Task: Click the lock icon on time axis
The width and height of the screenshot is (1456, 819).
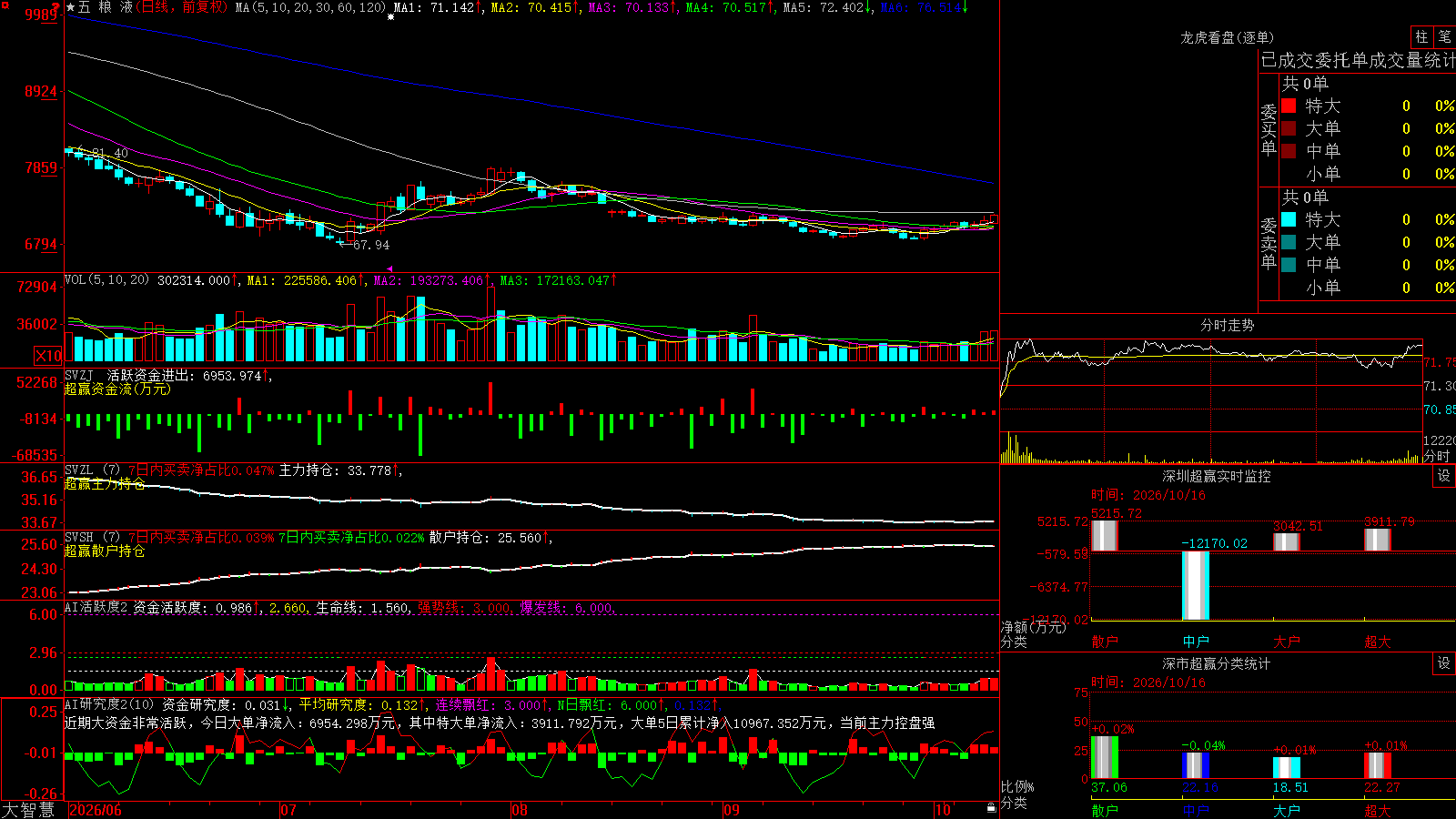Action: tap(991, 808)
